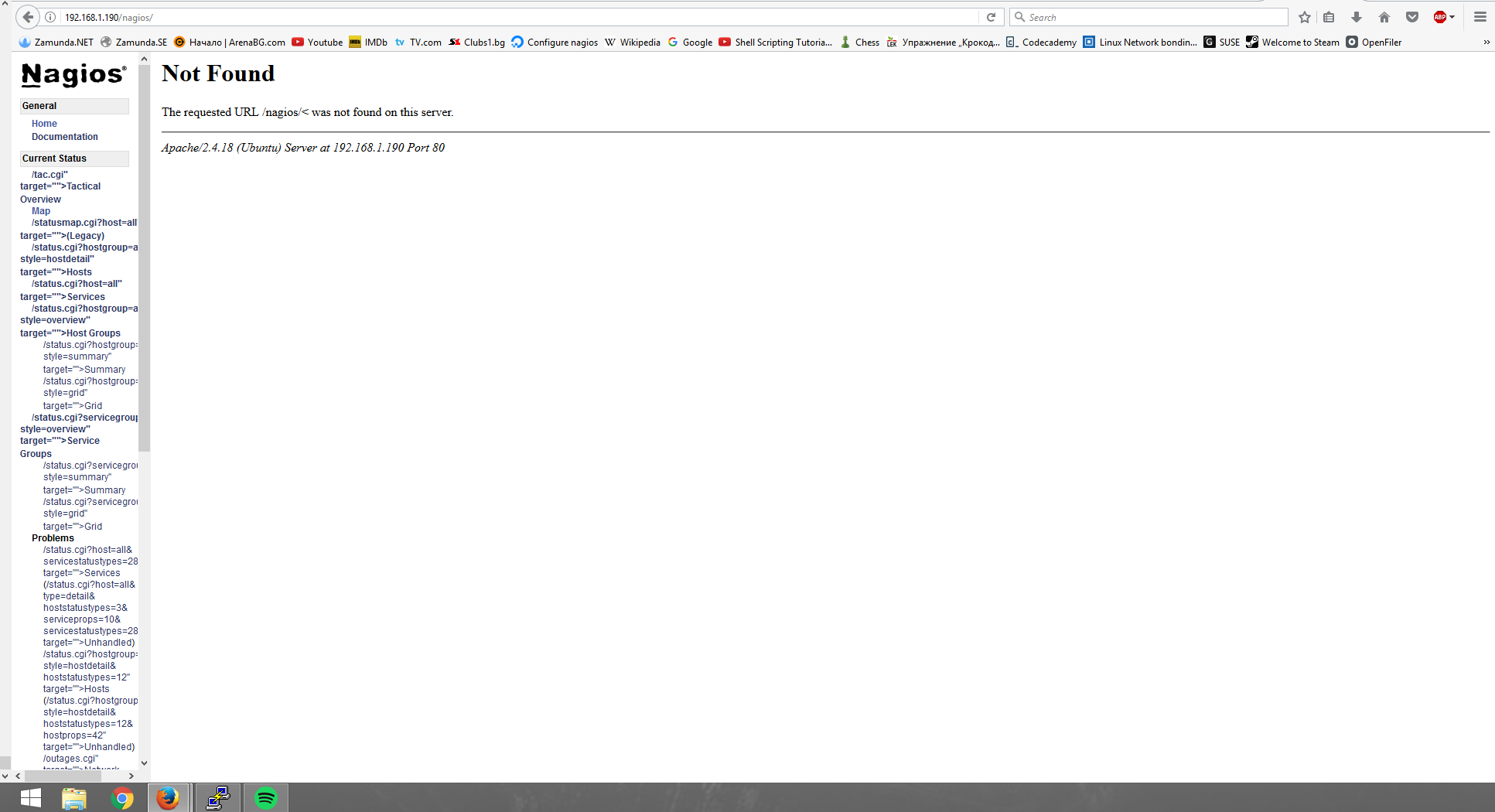The height and width of the screenshot is (812, 1495).
Task: Open the downloads arrow icon
Action: click(x=1357, y=17)
